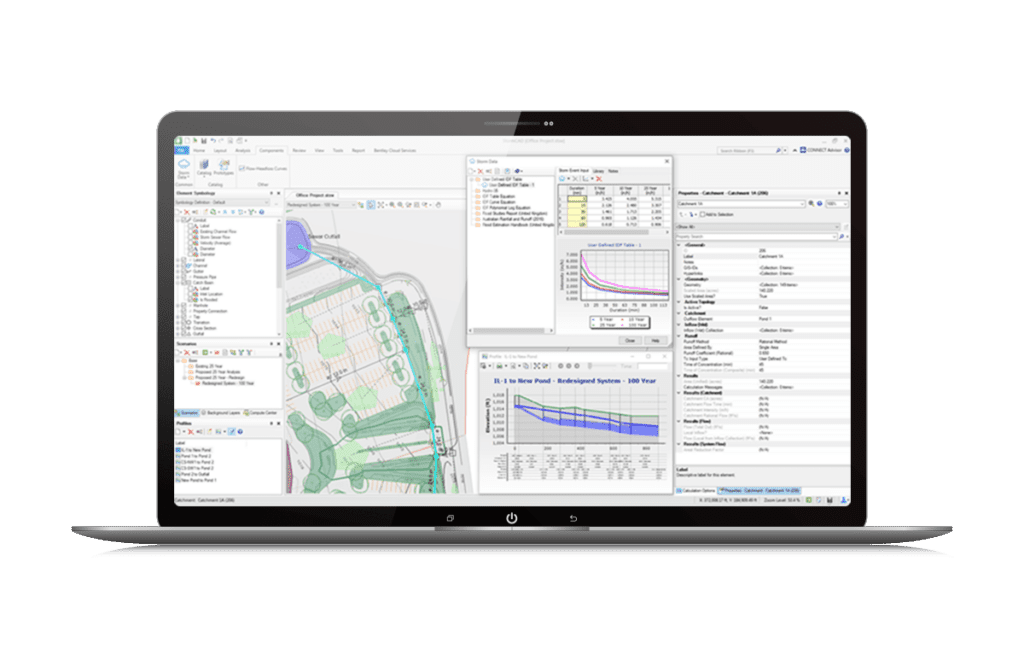This screenshot has width=1024, height=666.
Task: Toggle Velocity (Average) checkbox
Action: (191, 243)
